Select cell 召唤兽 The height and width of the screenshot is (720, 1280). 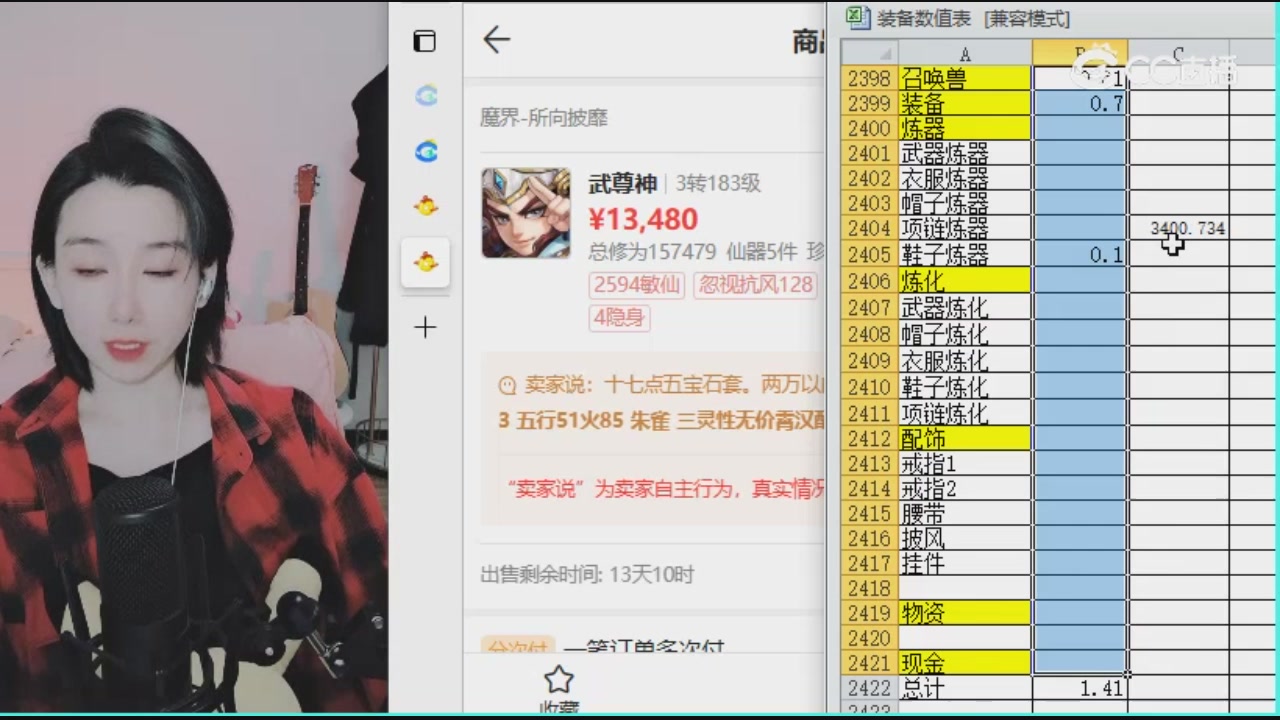coord(965,78)
